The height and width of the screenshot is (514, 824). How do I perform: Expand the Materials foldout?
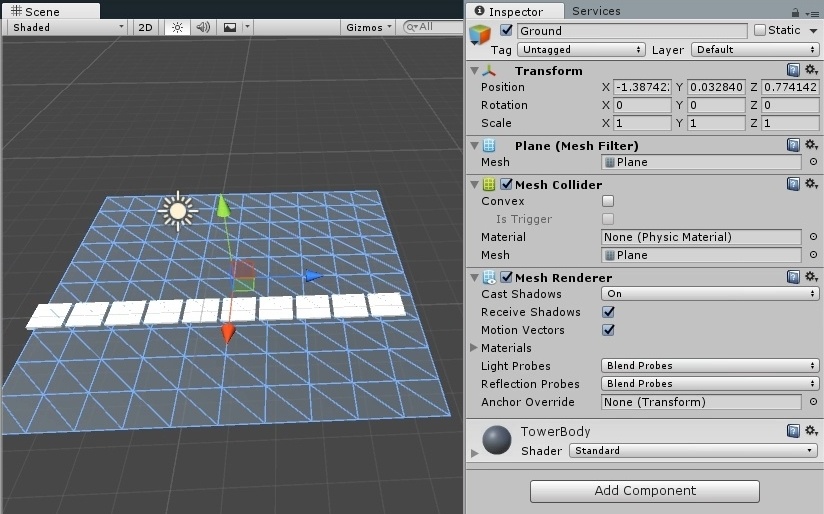pos(473,347)
